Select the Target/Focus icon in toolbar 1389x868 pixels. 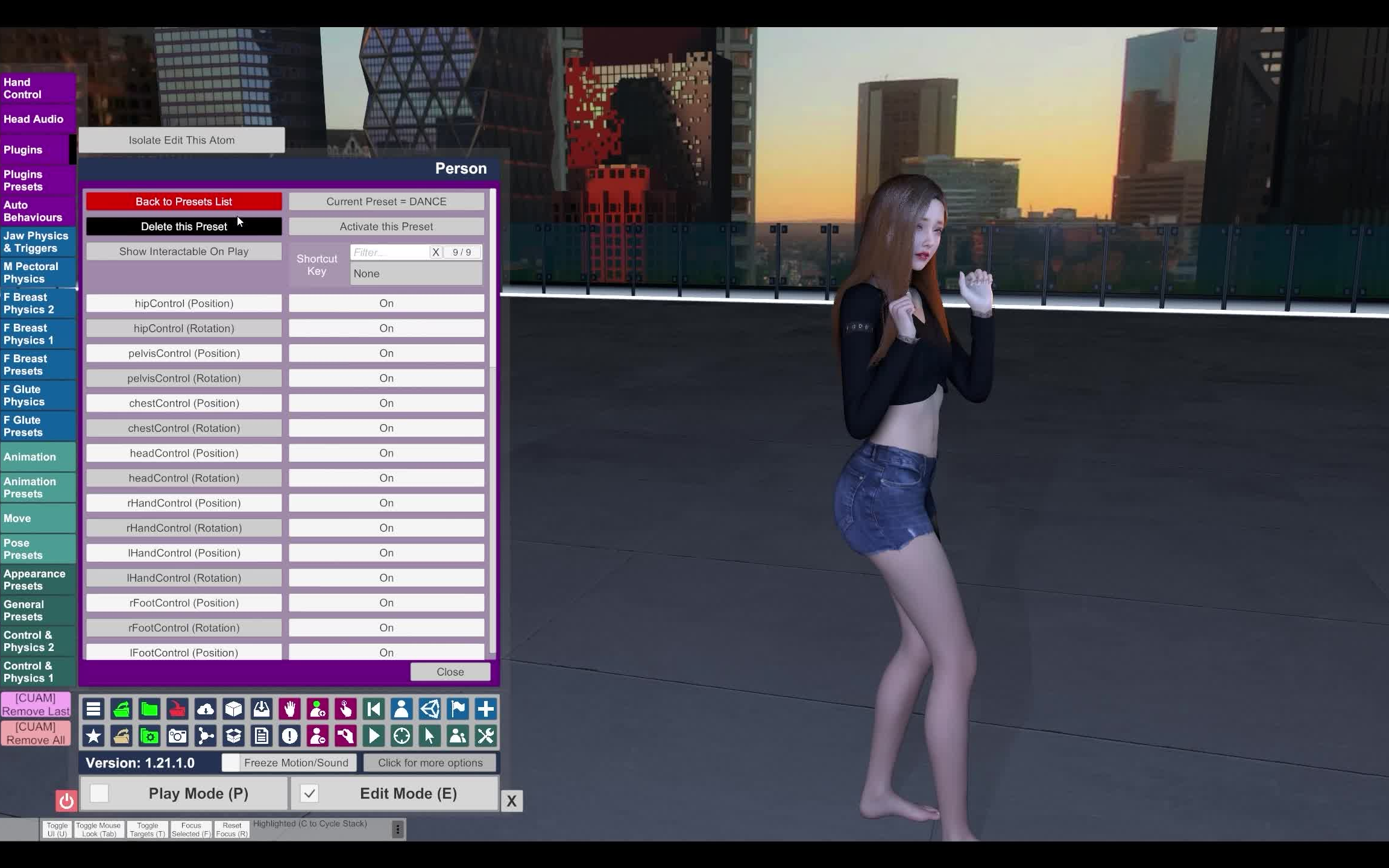click(x=401, y=736)
